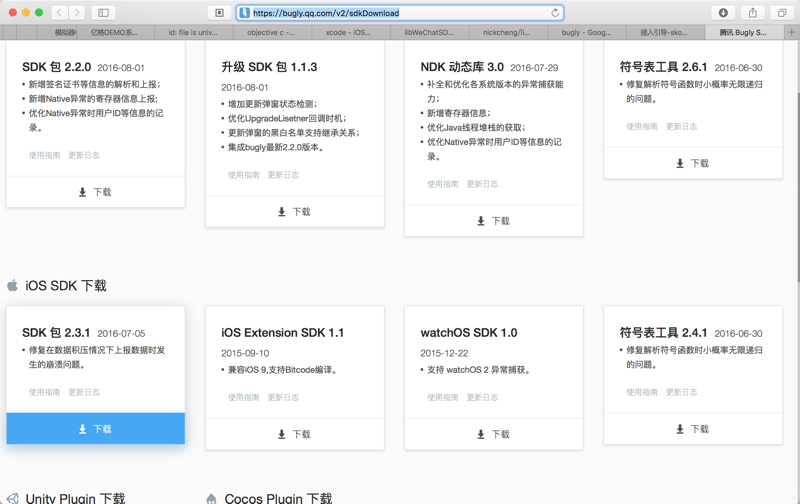800x504 pixels.
Task: Click the 'watchOS SDK 1.0' card title
Action: click(x=469, y=333)
